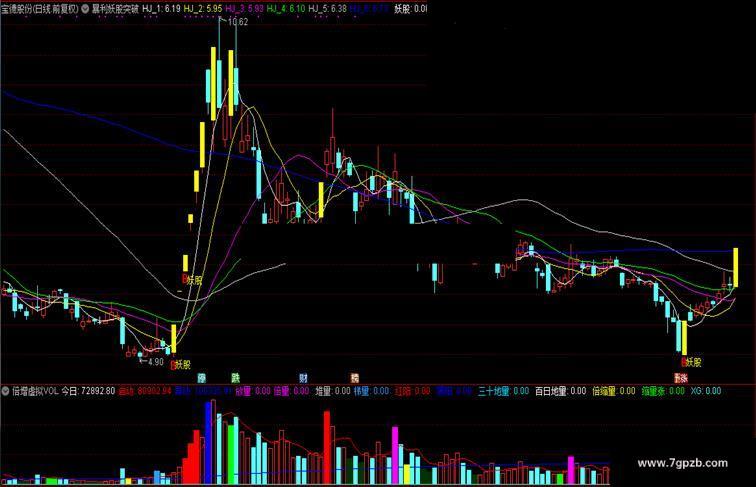The height and width of the screenshot is (487, 756).
Task: Open the green 跌 info marker icon
Action: 235,378
